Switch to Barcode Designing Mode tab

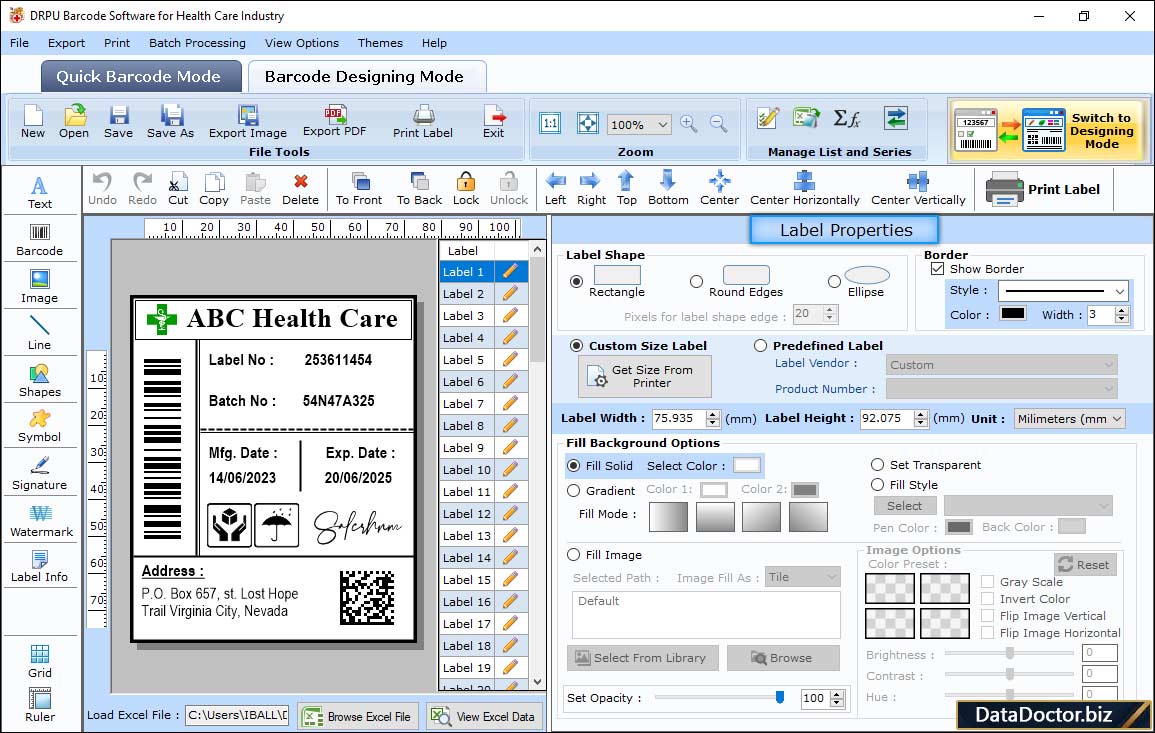pos(366,77)
